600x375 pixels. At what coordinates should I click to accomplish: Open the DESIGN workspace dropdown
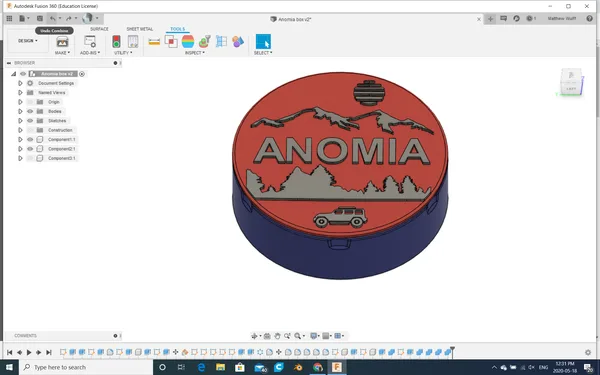click(x=28, y=41)
